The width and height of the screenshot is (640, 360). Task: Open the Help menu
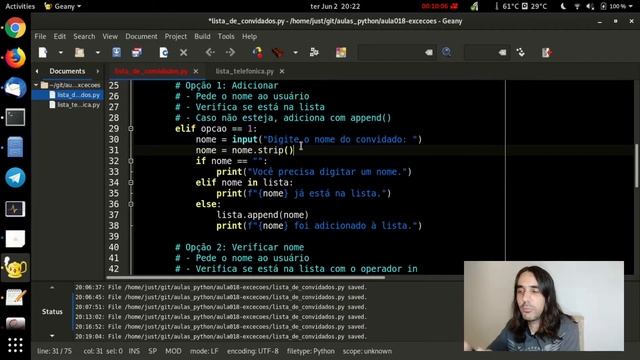click(x=249, y=36)
